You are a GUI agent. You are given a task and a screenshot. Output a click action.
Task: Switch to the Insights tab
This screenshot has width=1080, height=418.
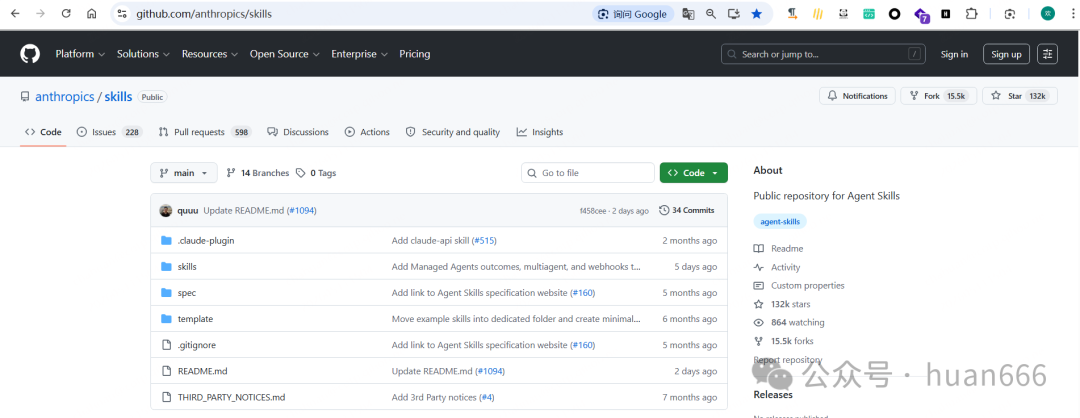(540, 132)
